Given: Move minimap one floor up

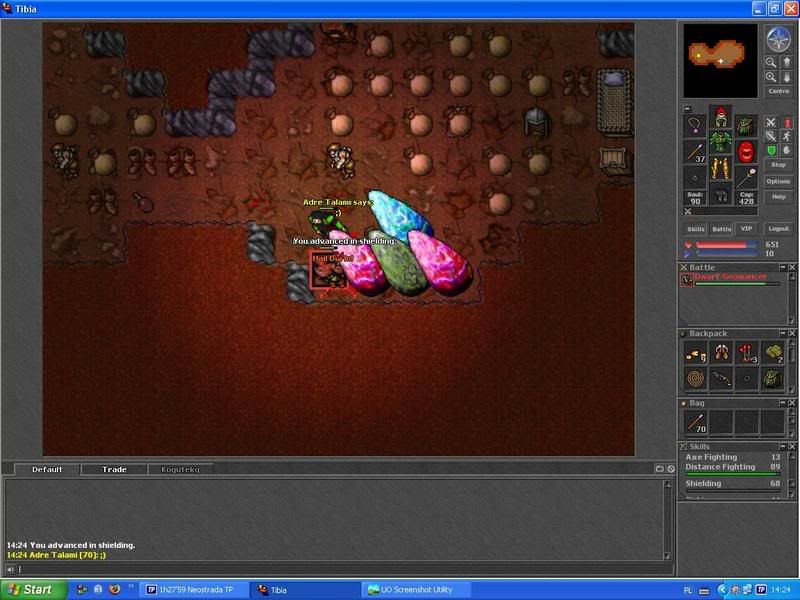Looking at the screenshot, I should pos(786,63).
